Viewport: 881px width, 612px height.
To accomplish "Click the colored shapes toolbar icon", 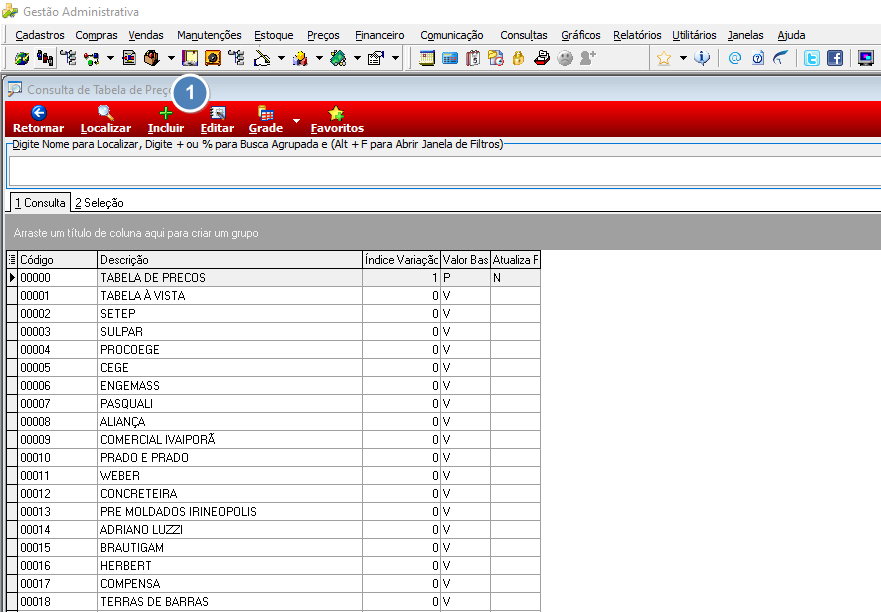I will (300, 58).
